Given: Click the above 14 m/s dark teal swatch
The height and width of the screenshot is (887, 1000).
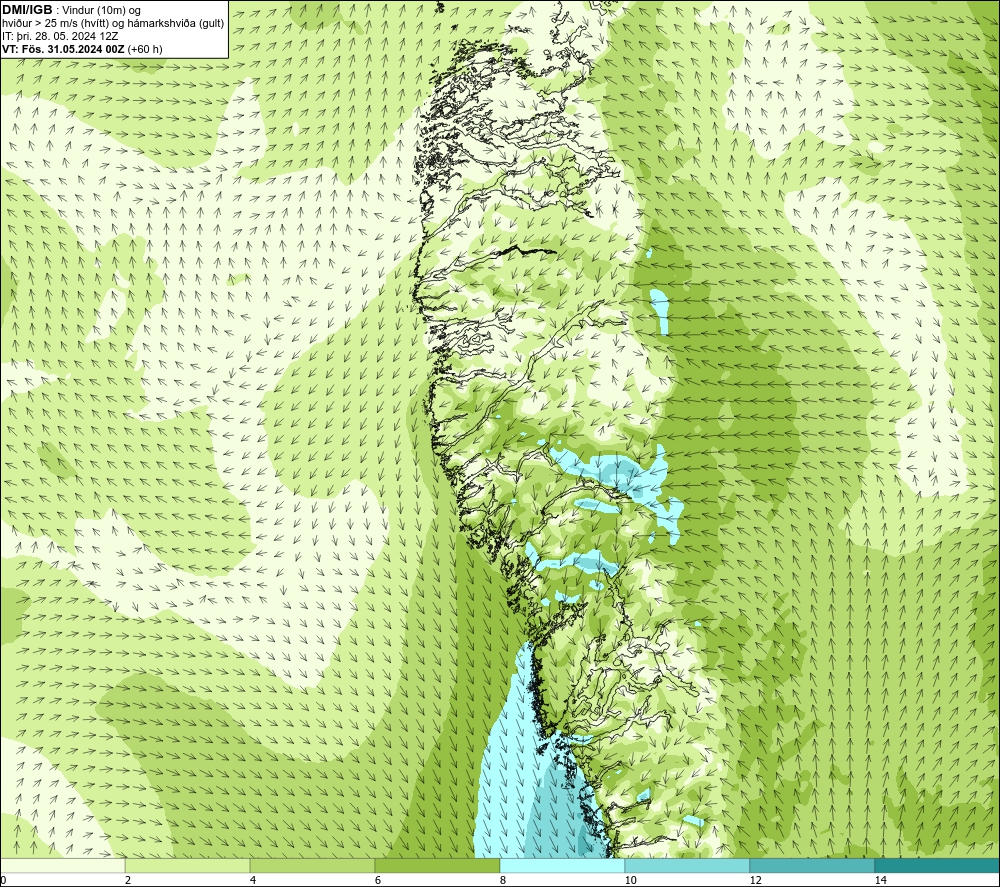Looking at the screenshot, I should pos(938,865).
